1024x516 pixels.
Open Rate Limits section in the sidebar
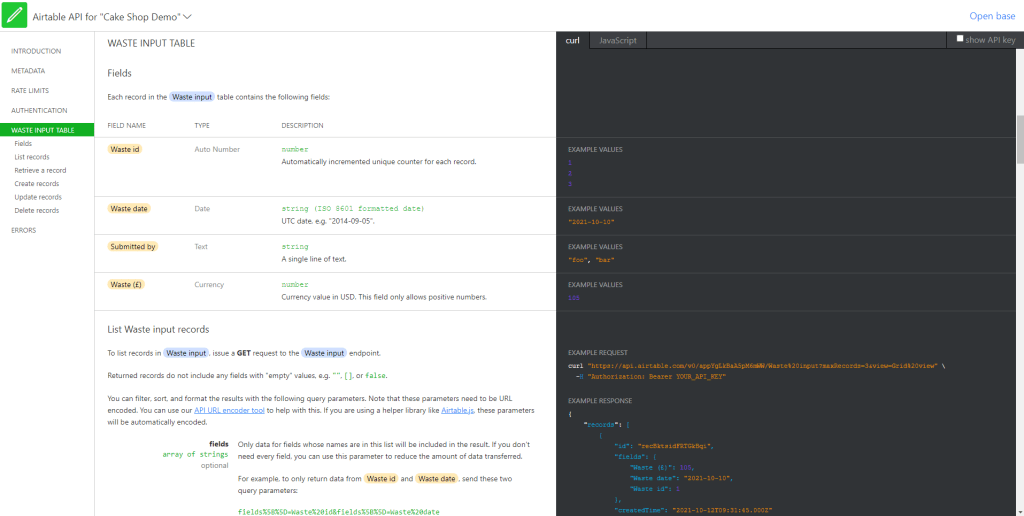(x=30, y=91)
